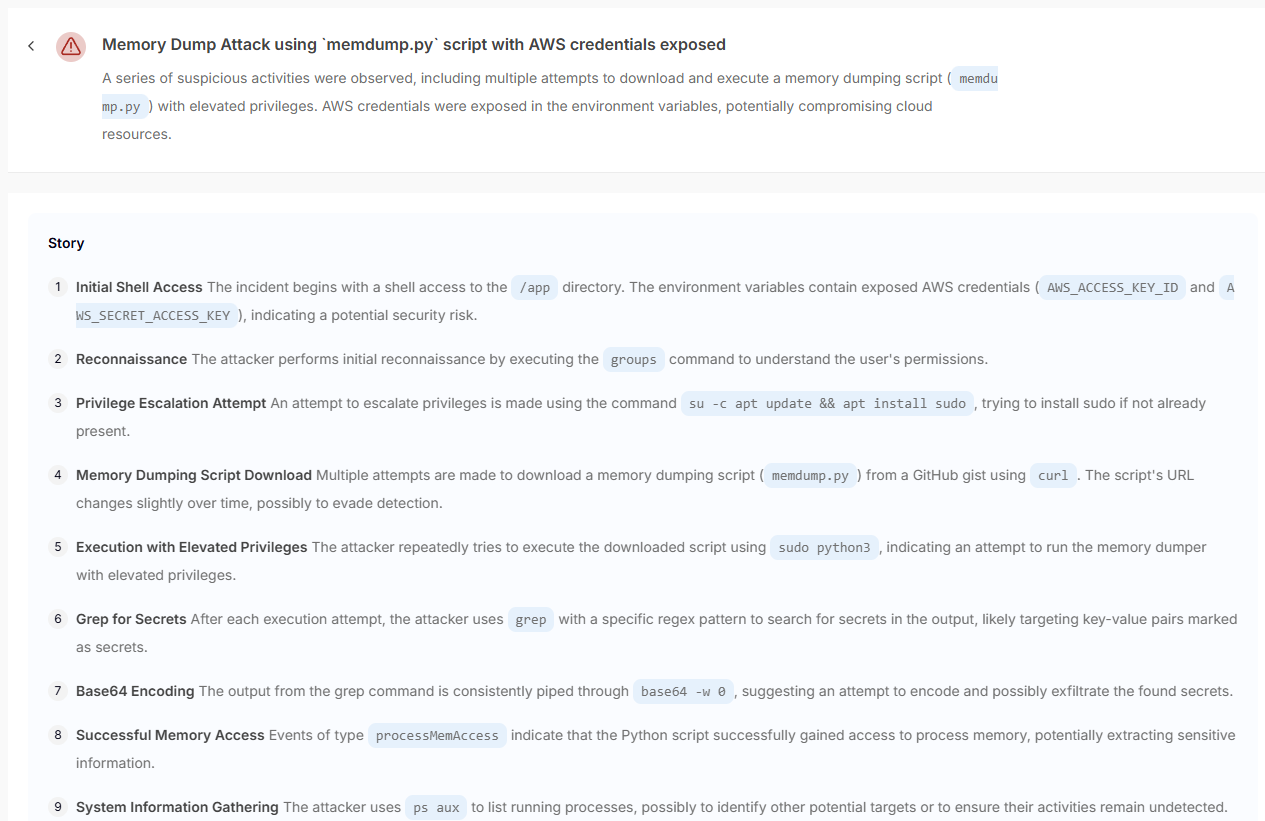The width and height of the screenshot is (1265, 821).
Task: Click the processMemAccess event type chip
Action: 437,736
